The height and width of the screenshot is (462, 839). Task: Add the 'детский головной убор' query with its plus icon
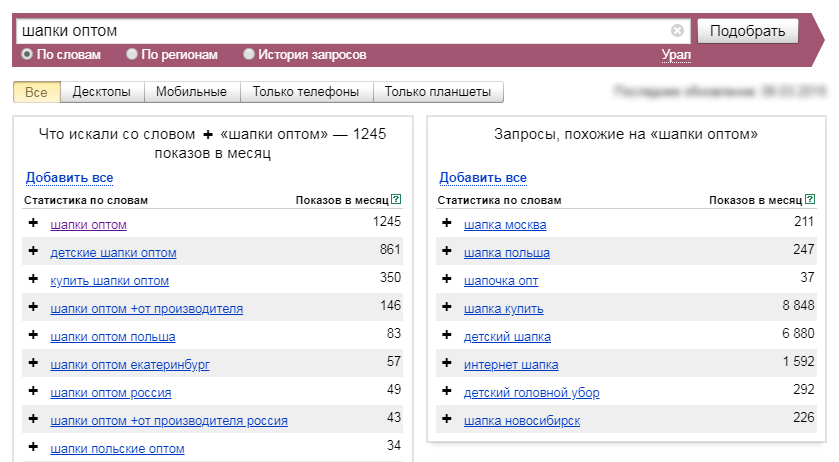[447, 391]
